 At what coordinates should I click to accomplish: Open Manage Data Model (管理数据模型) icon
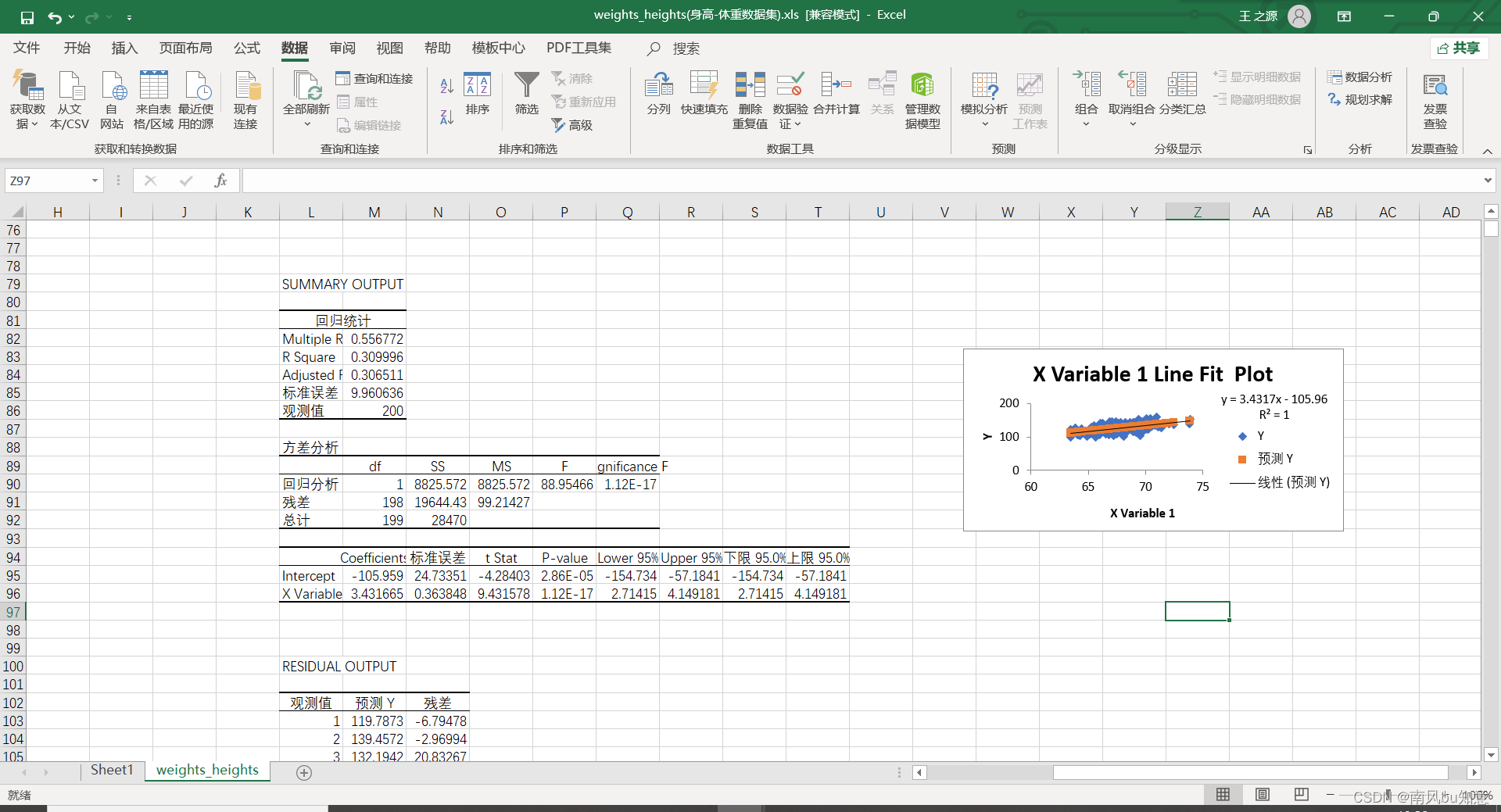pos(922,100)
